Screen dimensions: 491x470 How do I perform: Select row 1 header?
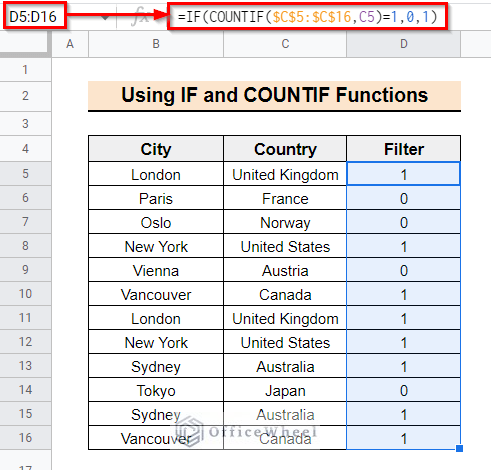click(x=25, y=70)
